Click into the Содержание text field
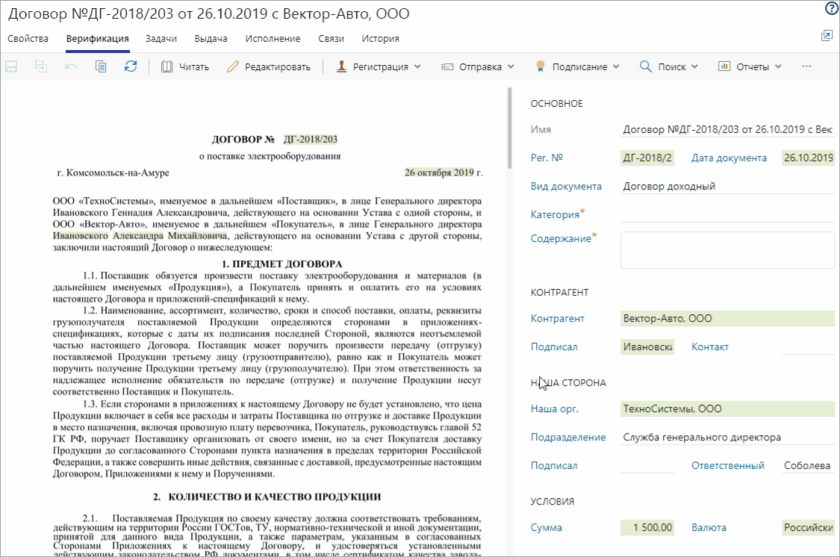The image size is (840, 557). click(726, 249)
